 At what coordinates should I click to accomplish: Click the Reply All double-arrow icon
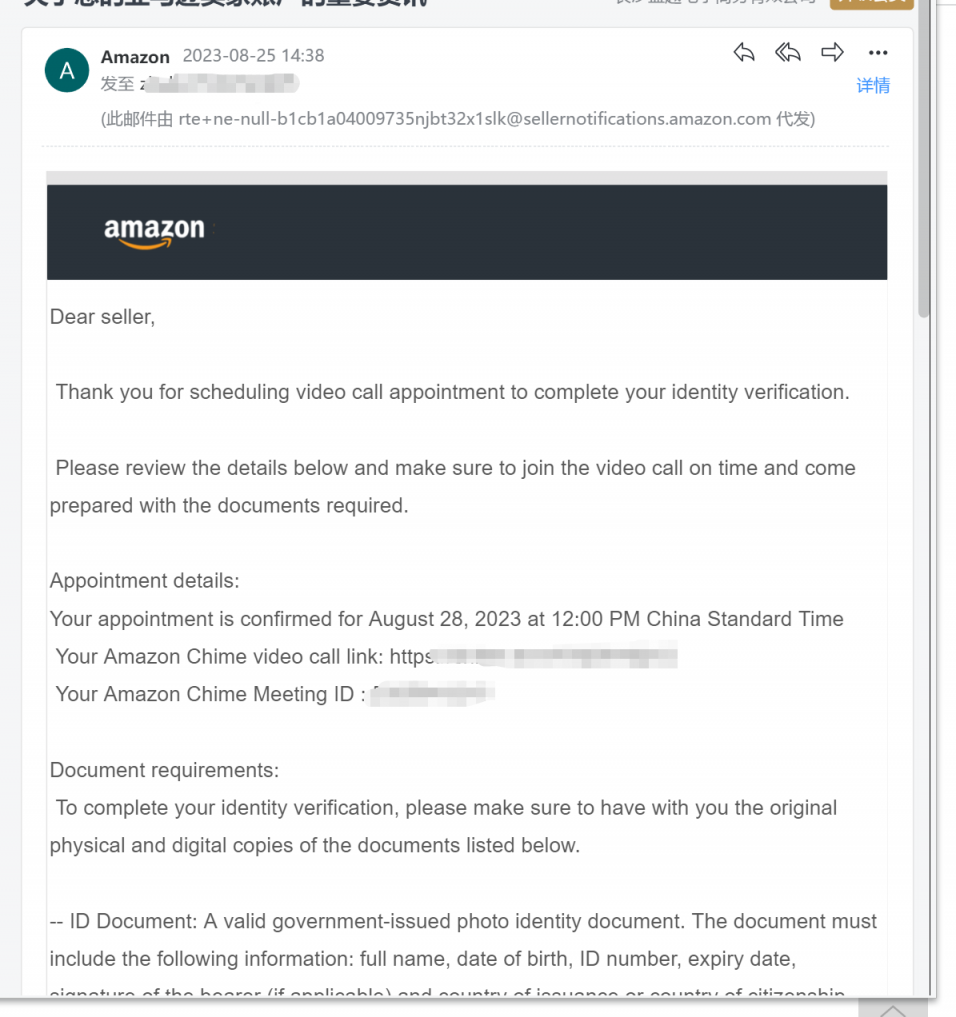[788, 52]
